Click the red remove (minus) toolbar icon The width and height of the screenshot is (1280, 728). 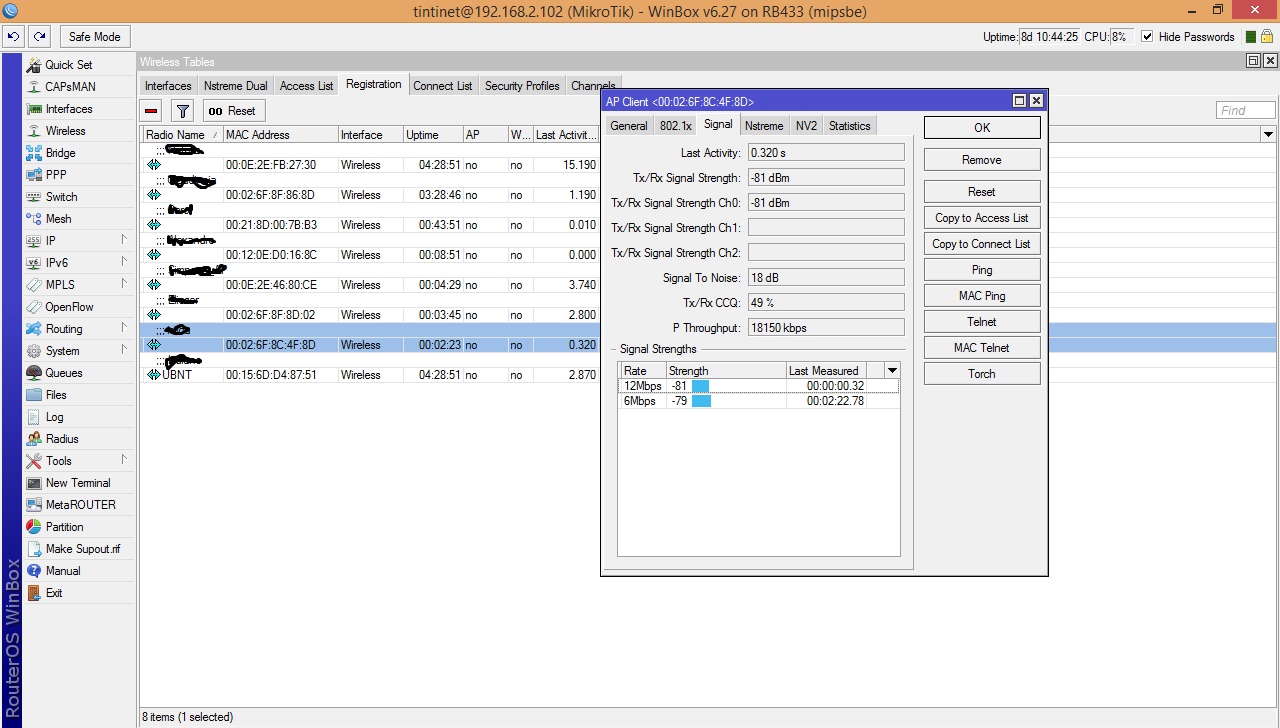click(152, 111)
